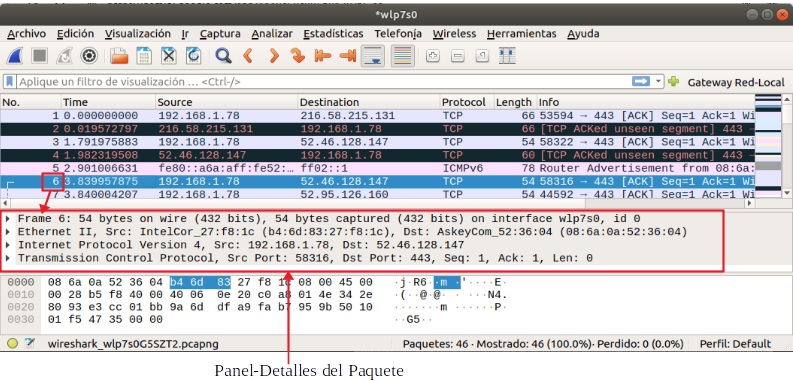Viewport: 793px width, 381px height.
Task: Select packet 4 from 52.46.128.147
Action: (x=377, y=155)
